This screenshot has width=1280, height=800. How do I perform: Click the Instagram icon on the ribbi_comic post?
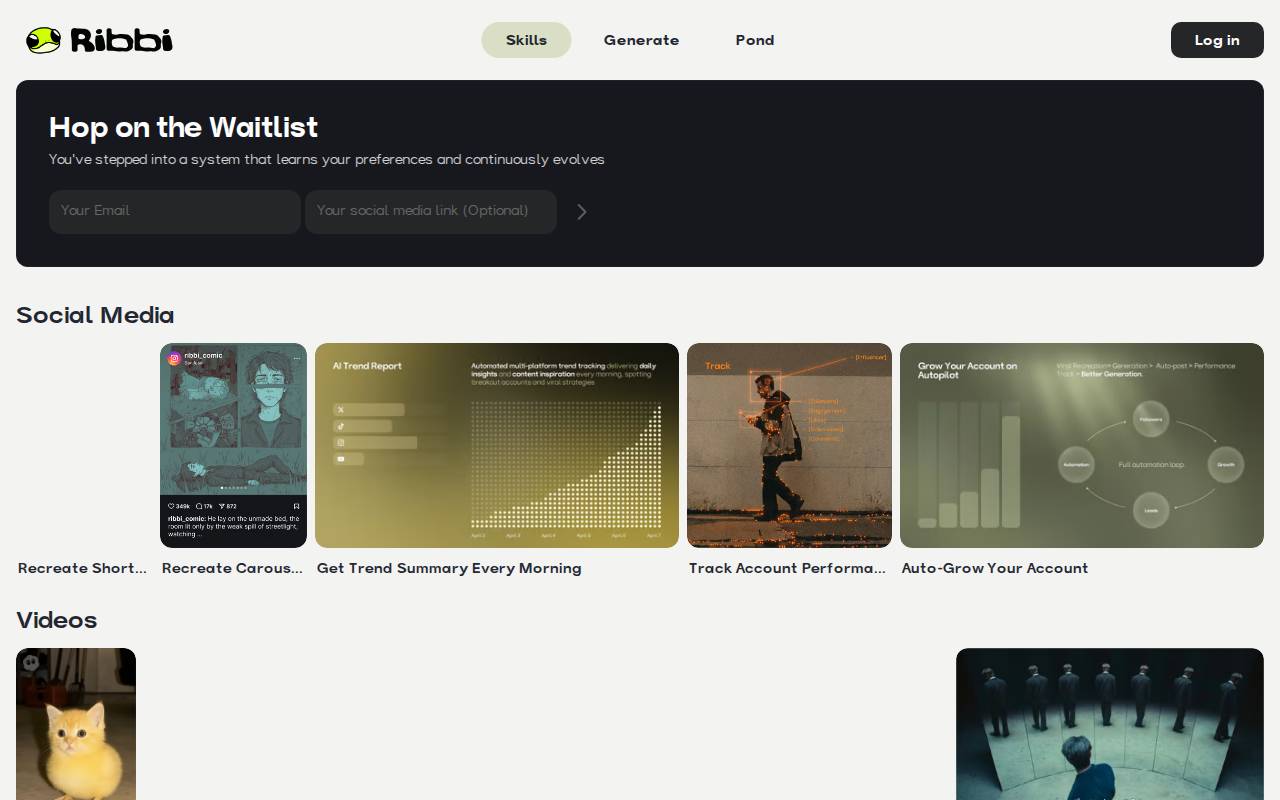(x=173, y=357)
